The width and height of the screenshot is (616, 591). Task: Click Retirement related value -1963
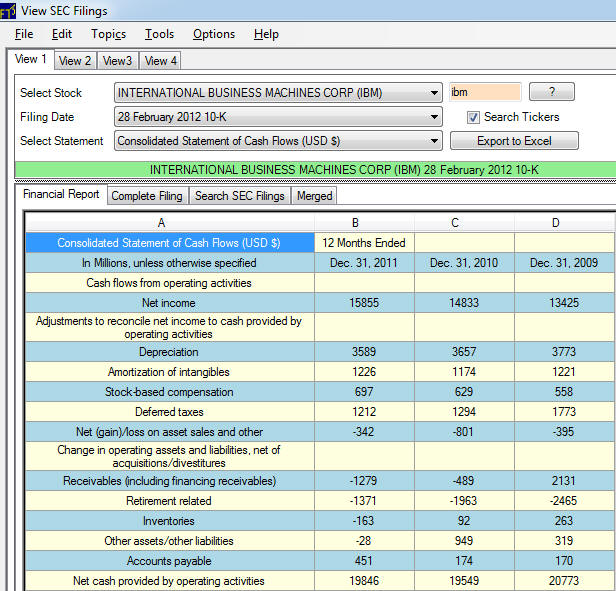pos(464,501)
